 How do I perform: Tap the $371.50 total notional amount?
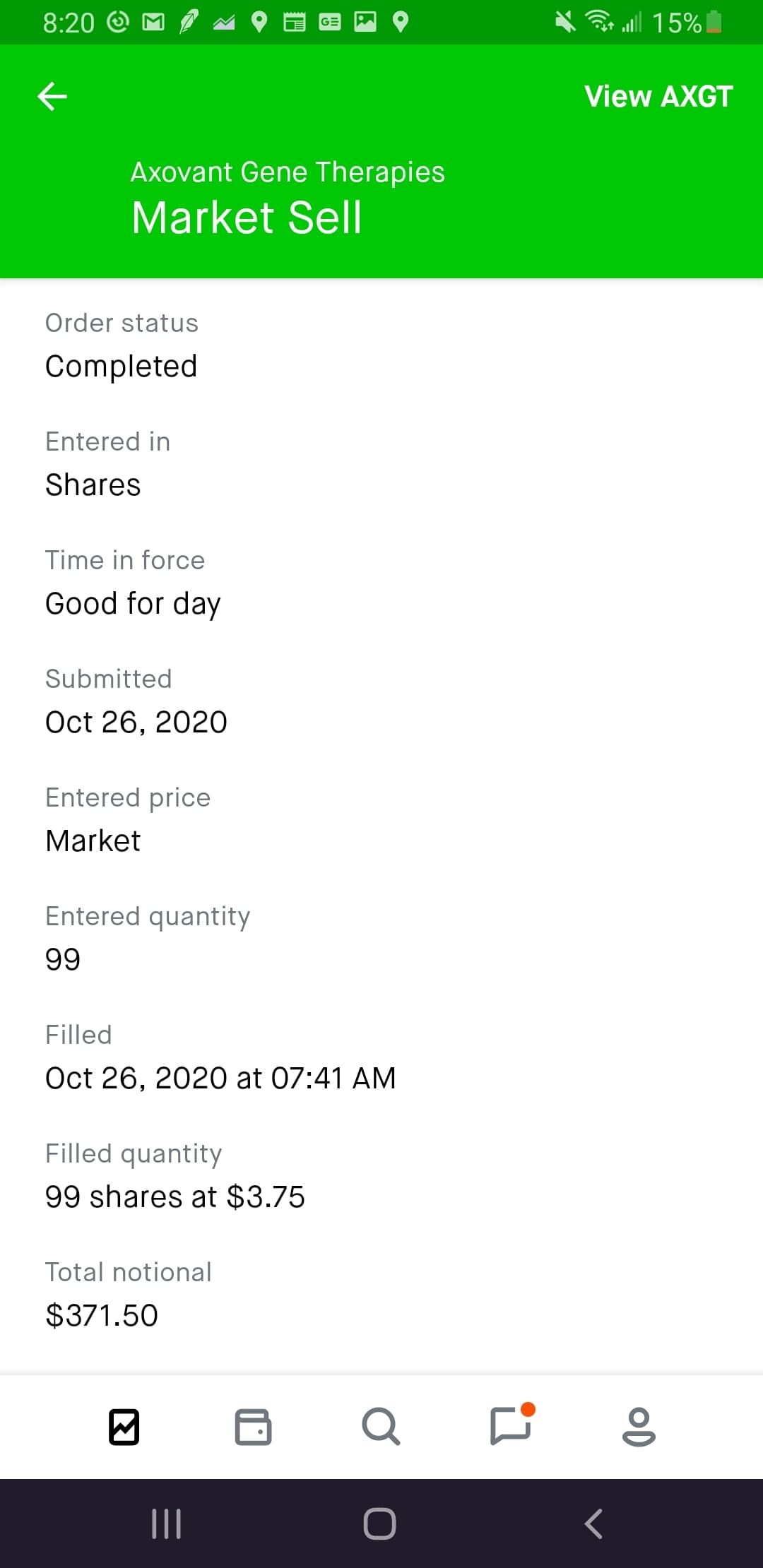point(102,1315)
